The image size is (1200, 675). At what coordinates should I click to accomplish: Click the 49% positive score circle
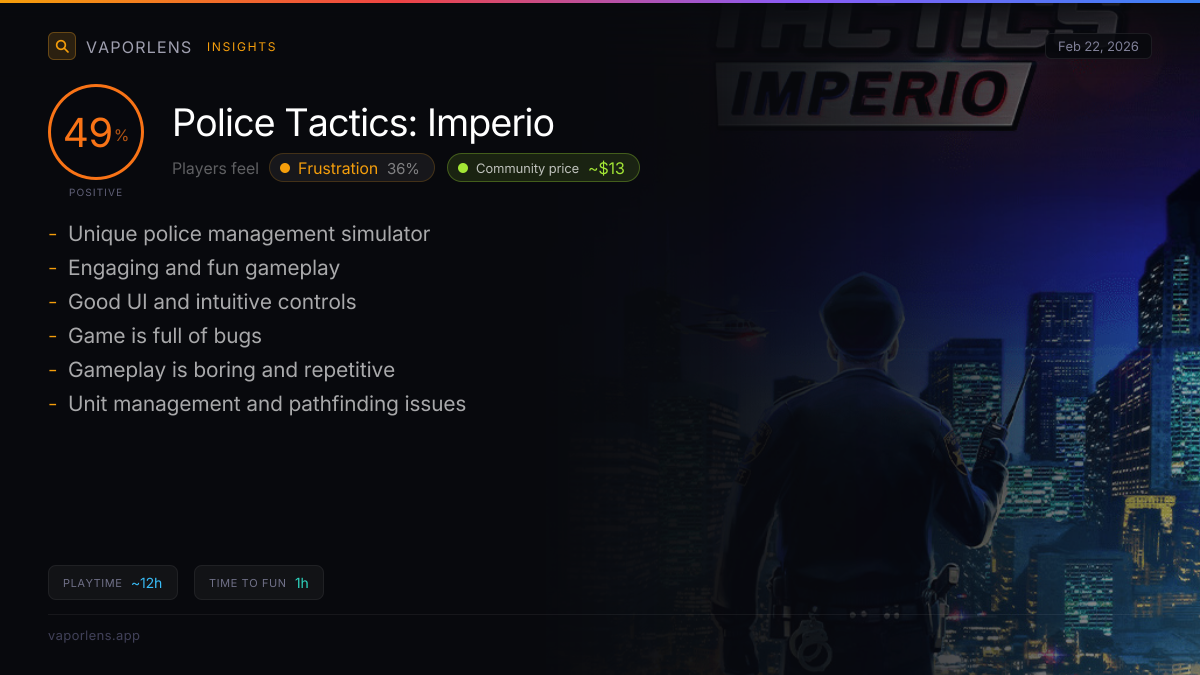[96, 132]
